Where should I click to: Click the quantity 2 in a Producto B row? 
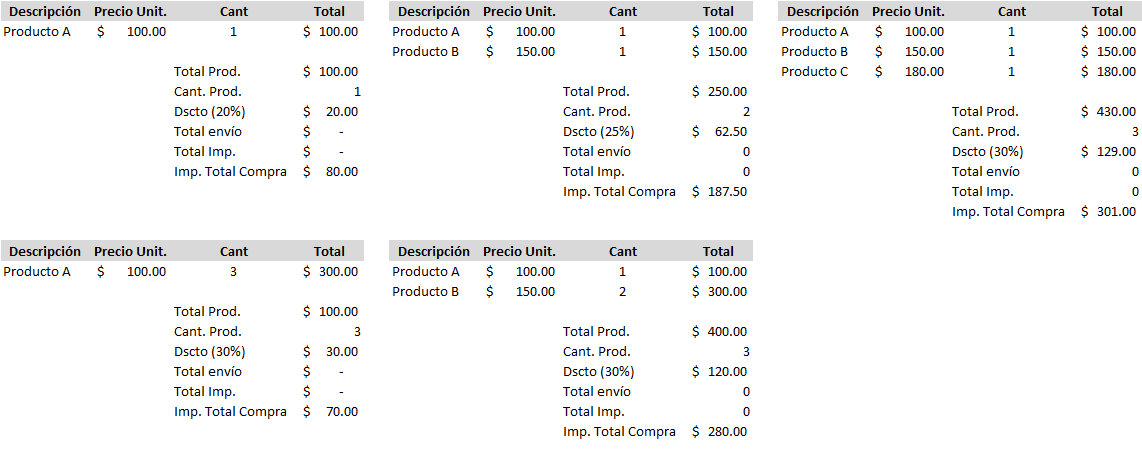click(623, 291)
